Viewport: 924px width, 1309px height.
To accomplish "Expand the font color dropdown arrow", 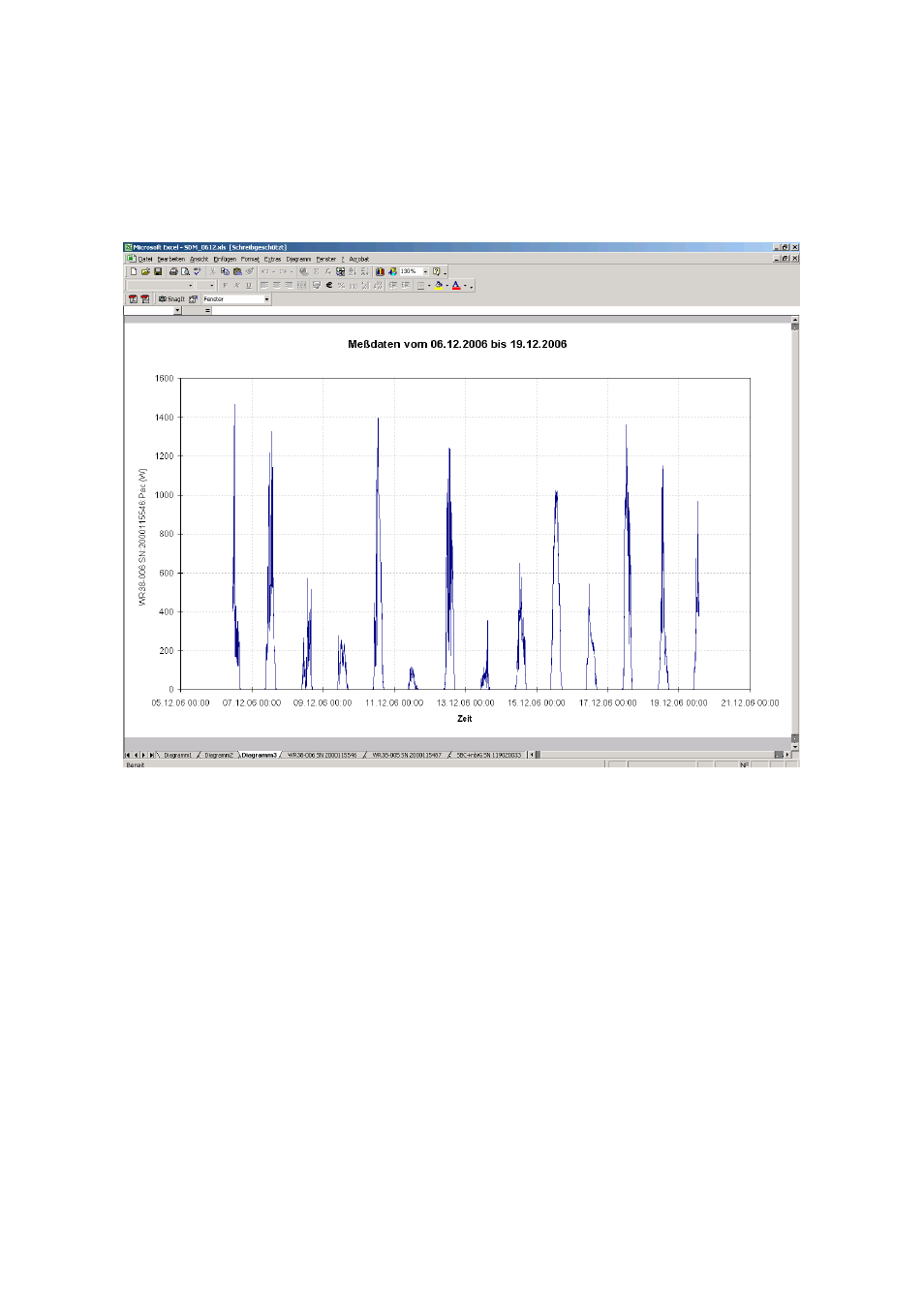I will click(465, 286).
